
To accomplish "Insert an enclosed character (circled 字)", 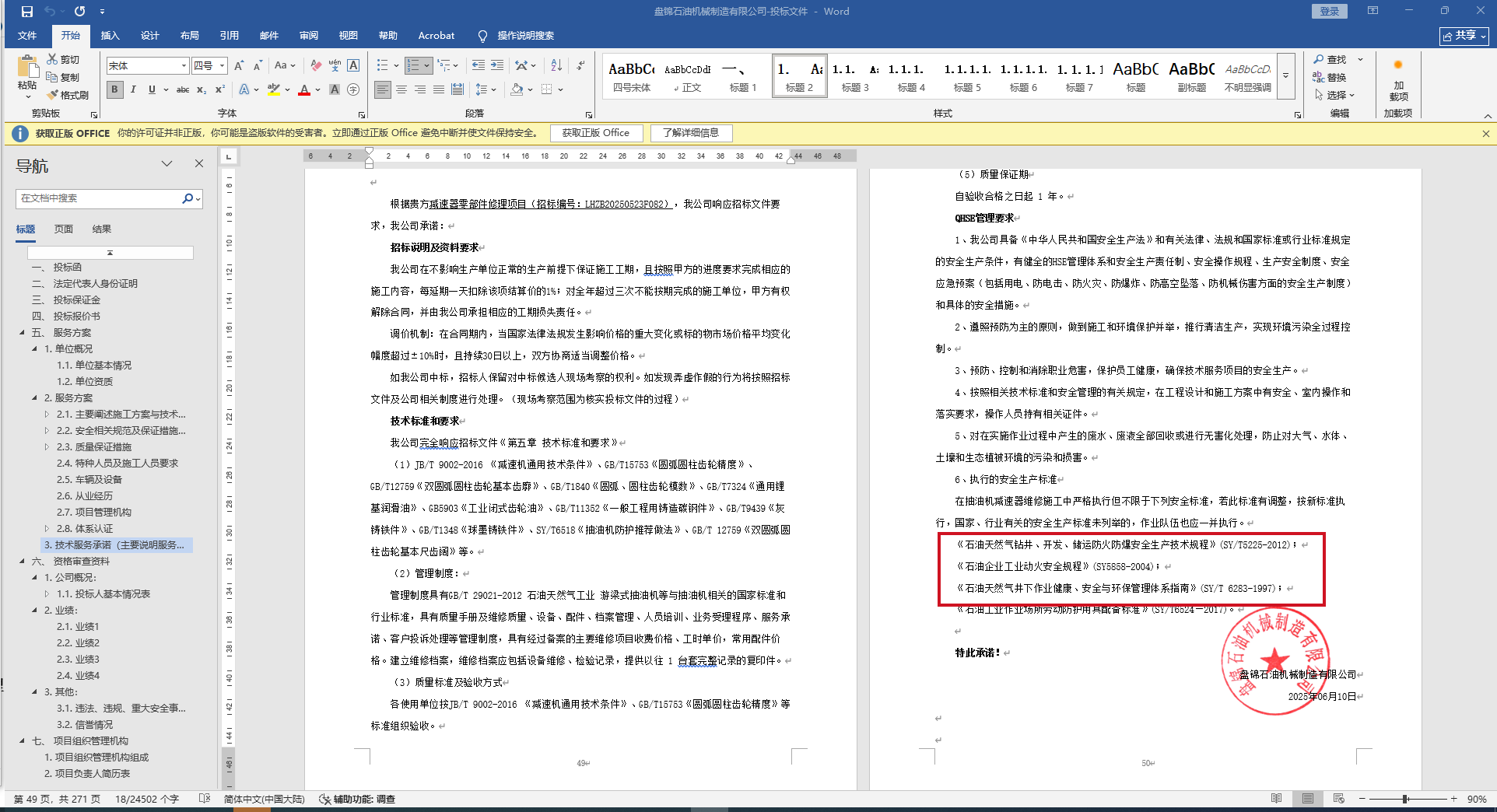I will (353, 89).
